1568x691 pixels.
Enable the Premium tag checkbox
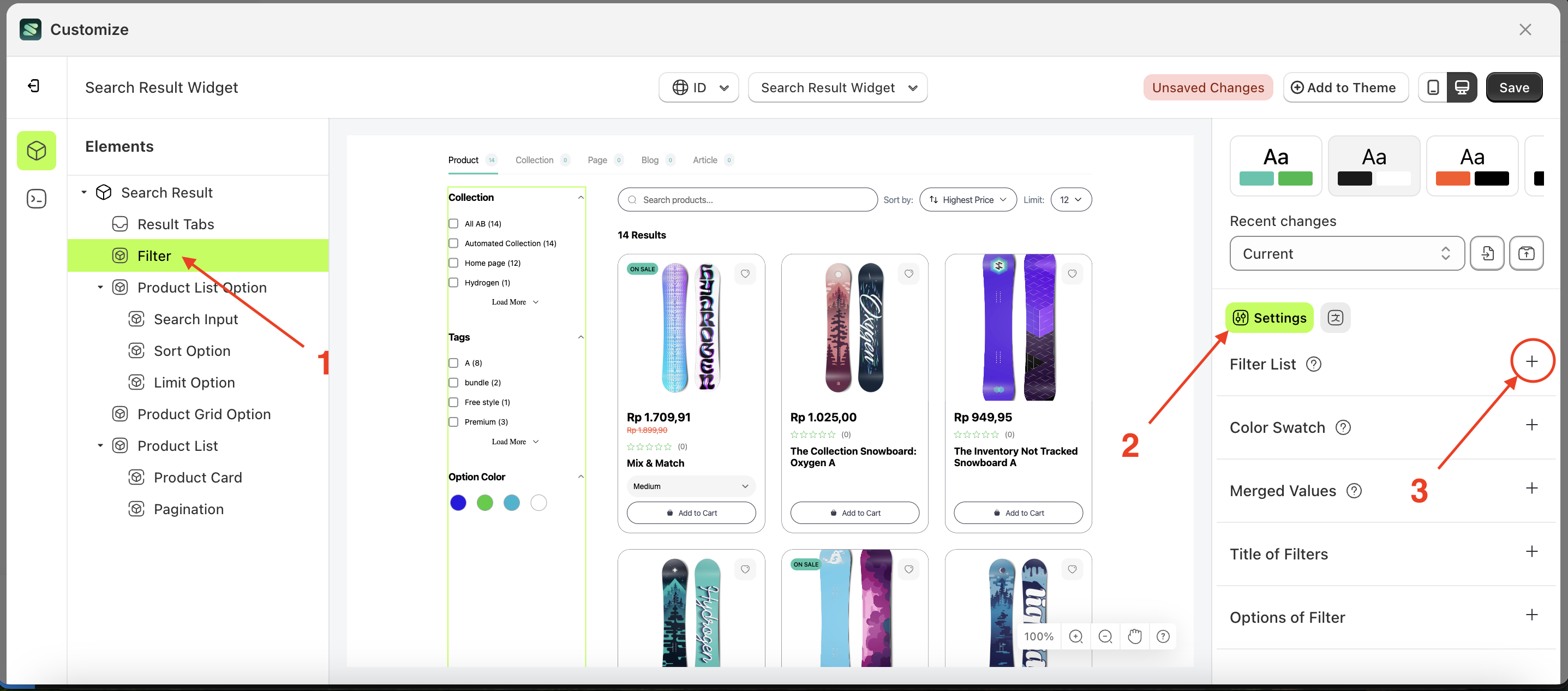coord(453,421)
